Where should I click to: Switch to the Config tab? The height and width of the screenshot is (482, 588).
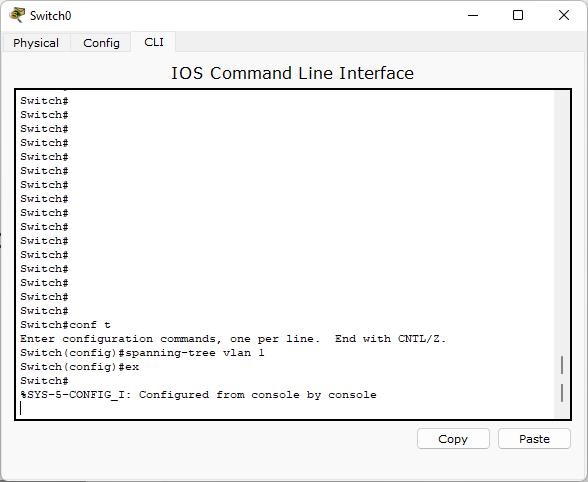click(x=101, y=43)
